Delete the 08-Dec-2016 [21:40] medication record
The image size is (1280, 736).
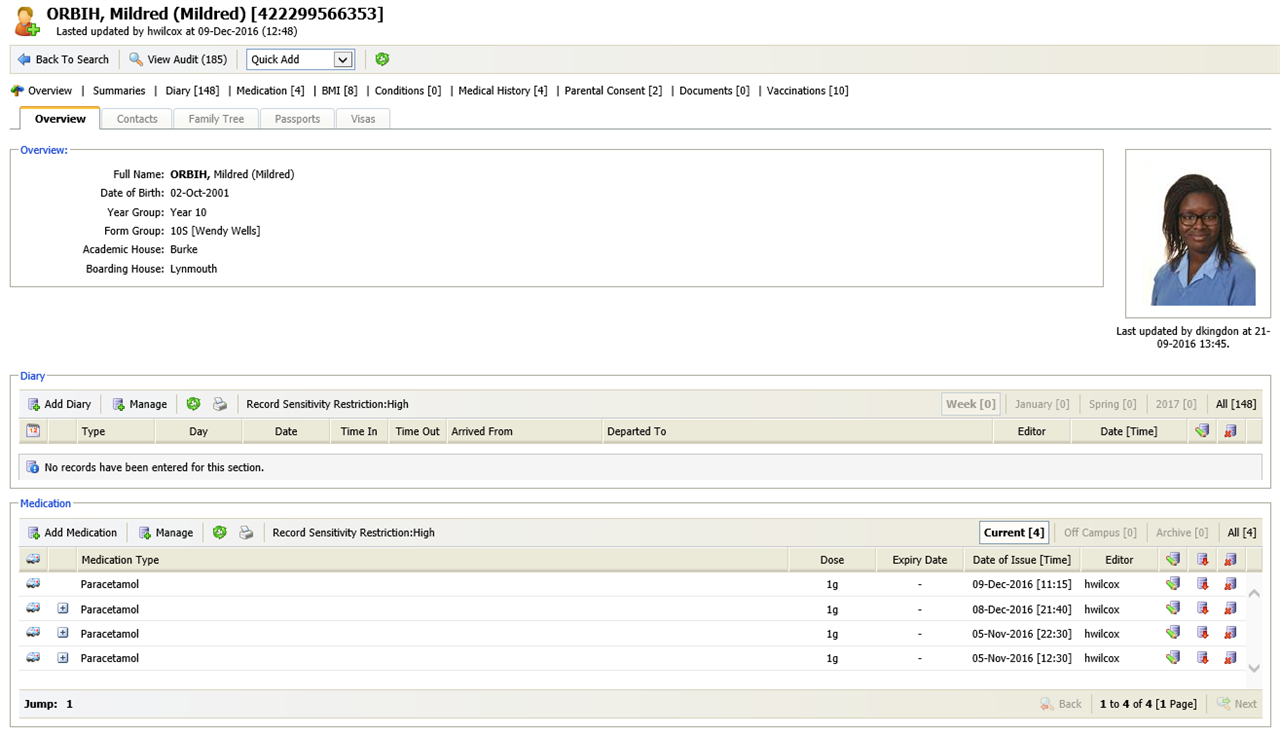(1230, 609)
